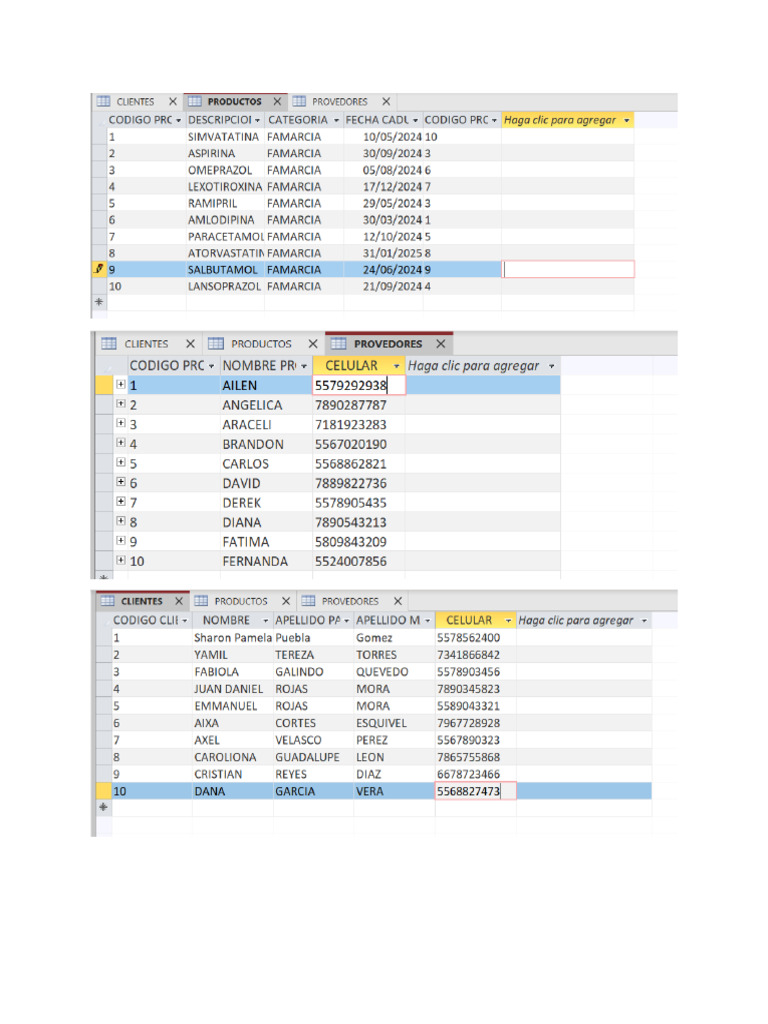Expand subdatasheet for FERNANDA row
This screenshot has height=1024, width=768.
121,560
